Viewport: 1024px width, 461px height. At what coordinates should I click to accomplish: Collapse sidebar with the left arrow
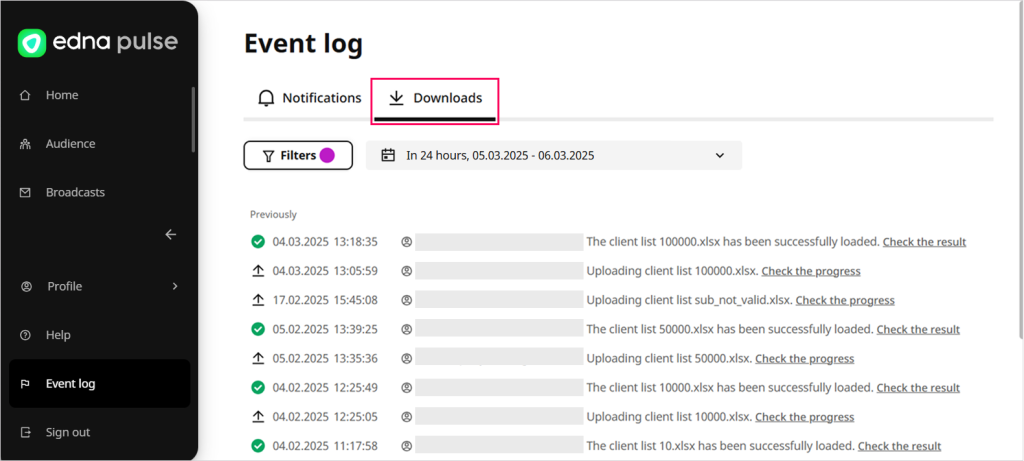[x=170, y=234]
